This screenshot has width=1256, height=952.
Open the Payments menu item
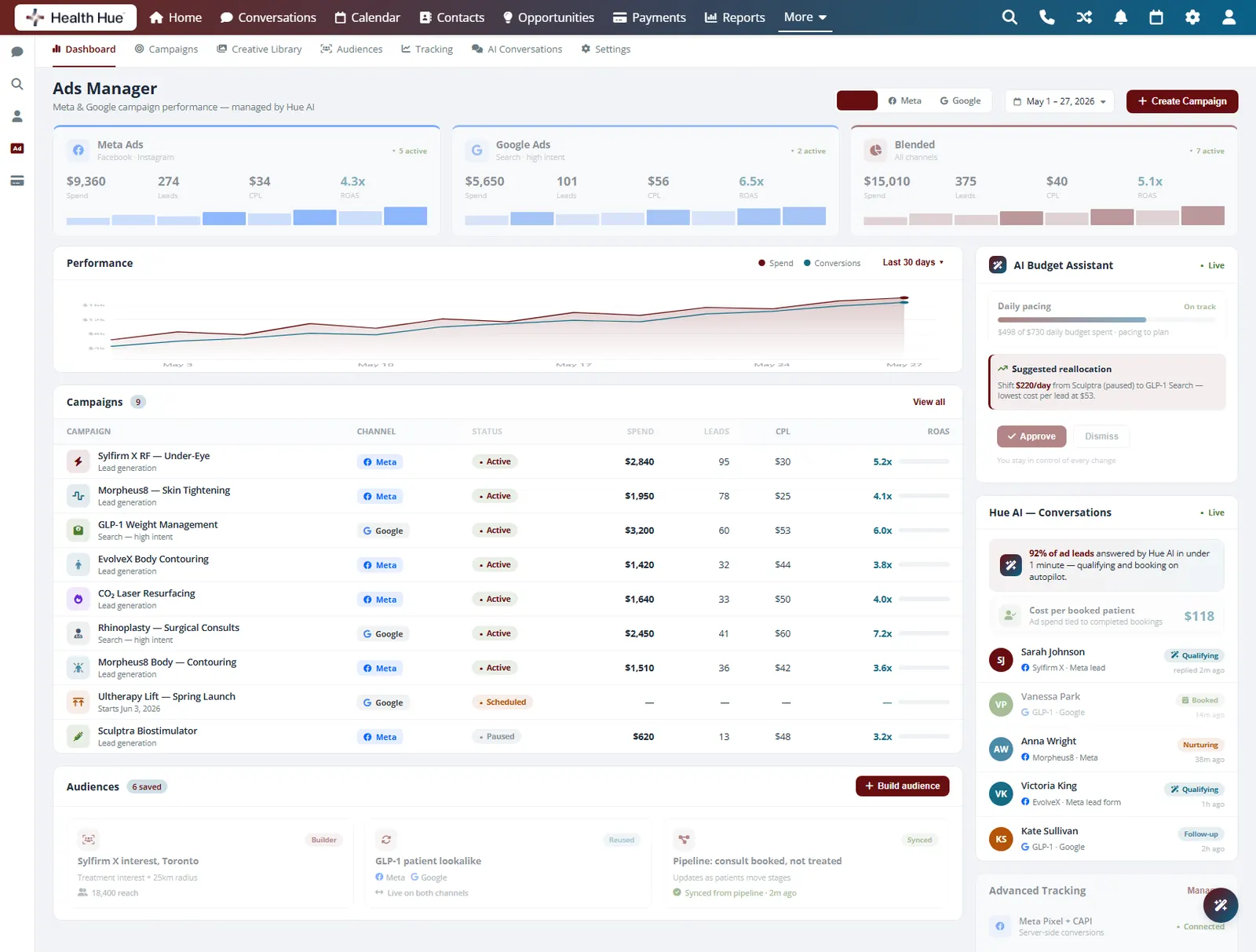pos(649,17)
